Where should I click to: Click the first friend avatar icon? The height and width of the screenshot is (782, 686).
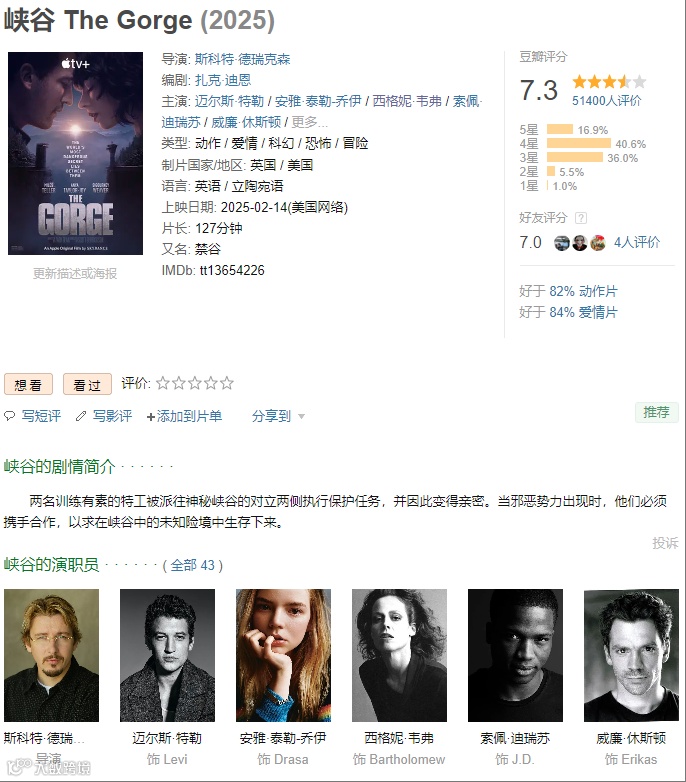(562, 243)
